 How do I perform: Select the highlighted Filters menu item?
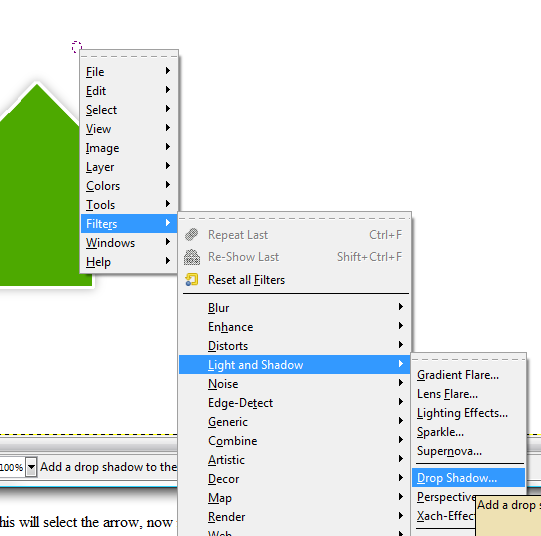point(129,224)
